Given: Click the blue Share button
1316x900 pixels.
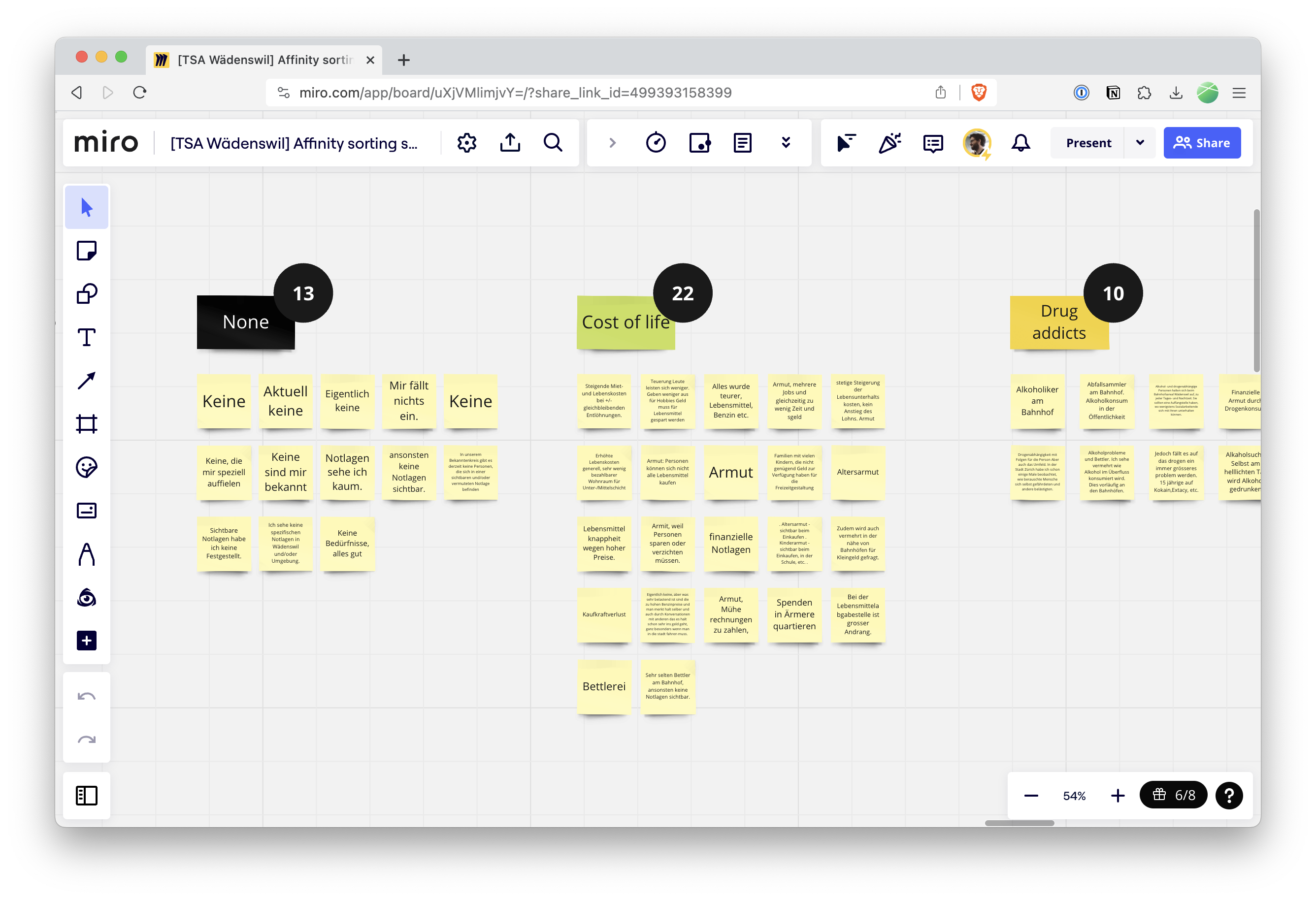Looking at the screenshot, I should 1202,143.
